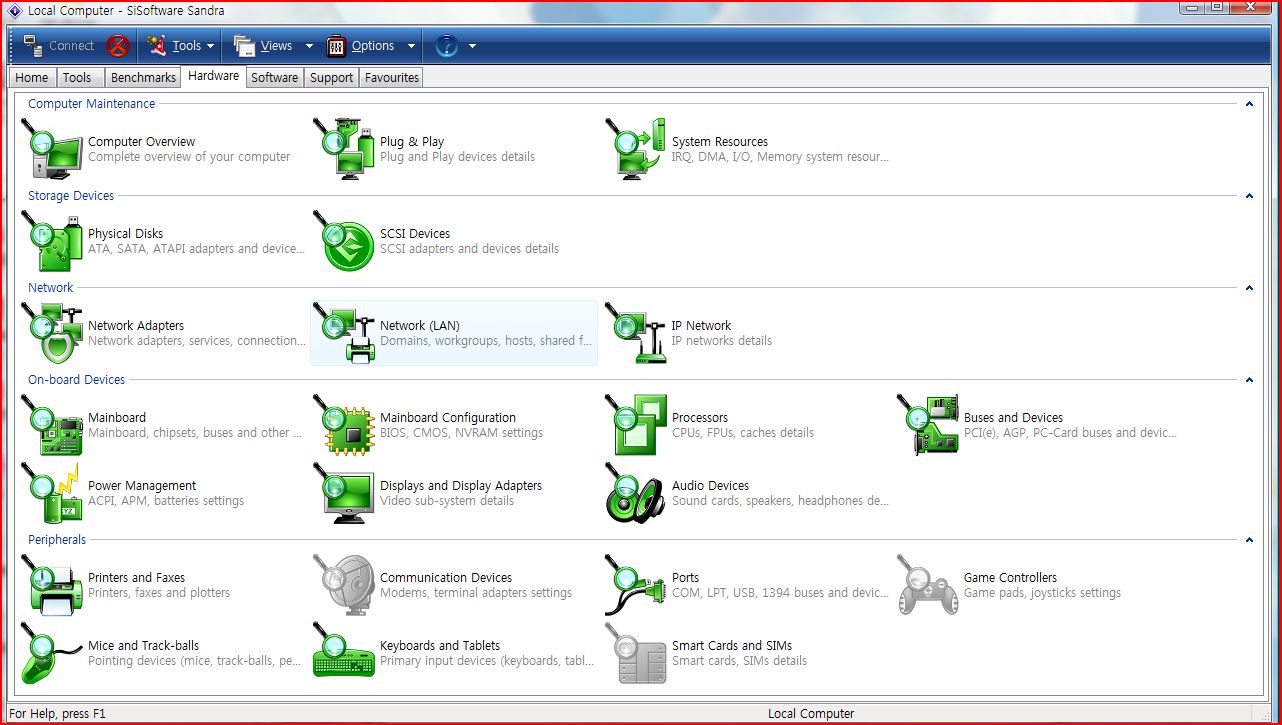This screenshot has height=725, width=1282.
Task: Open the Buses and Devices icon
Action: 928,425
